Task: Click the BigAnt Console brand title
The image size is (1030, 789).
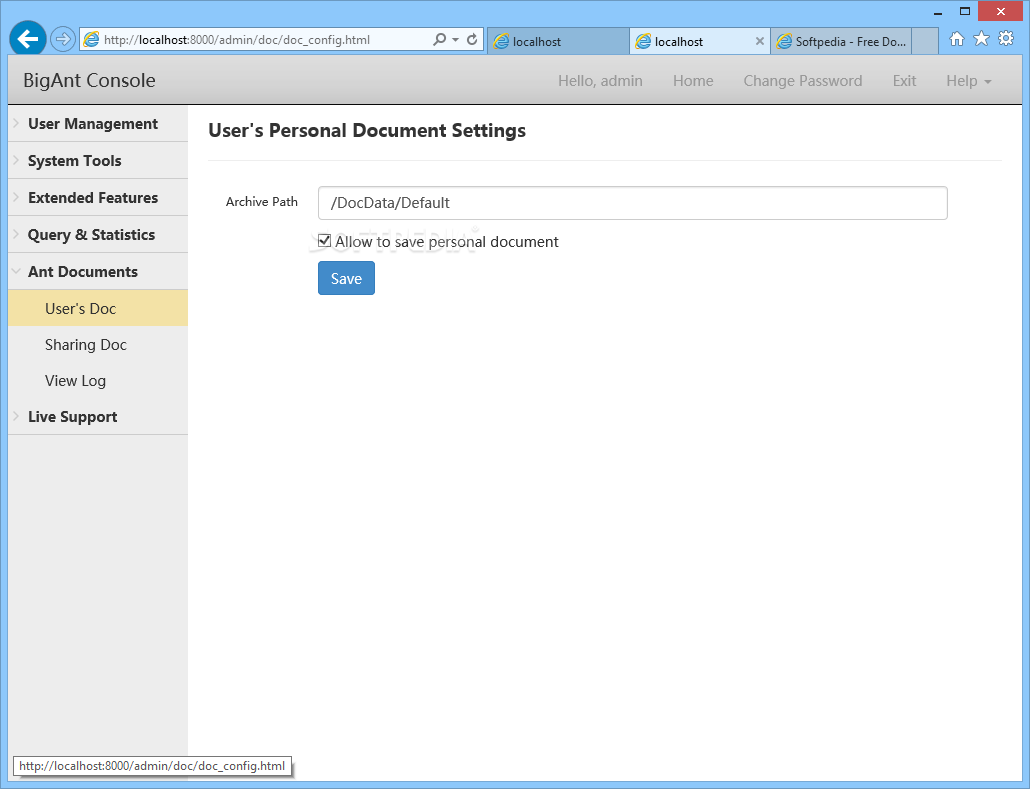Action: click(89, 80)
